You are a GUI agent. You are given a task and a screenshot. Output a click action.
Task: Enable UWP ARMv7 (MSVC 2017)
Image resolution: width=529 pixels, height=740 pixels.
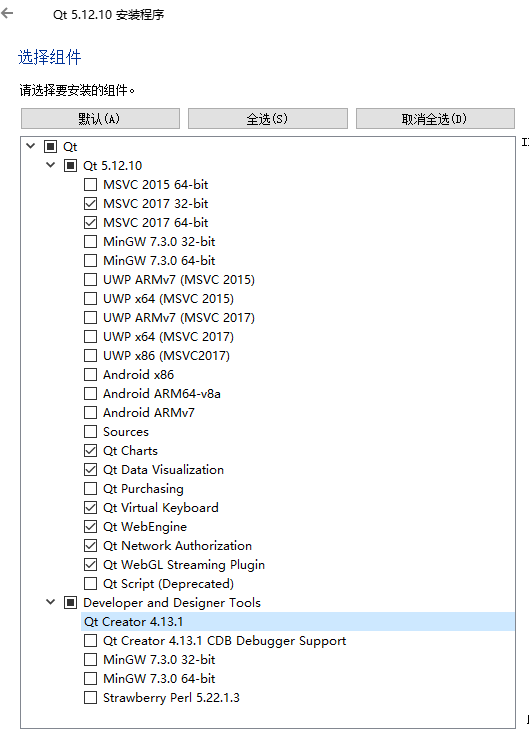[x=90, y=318]
